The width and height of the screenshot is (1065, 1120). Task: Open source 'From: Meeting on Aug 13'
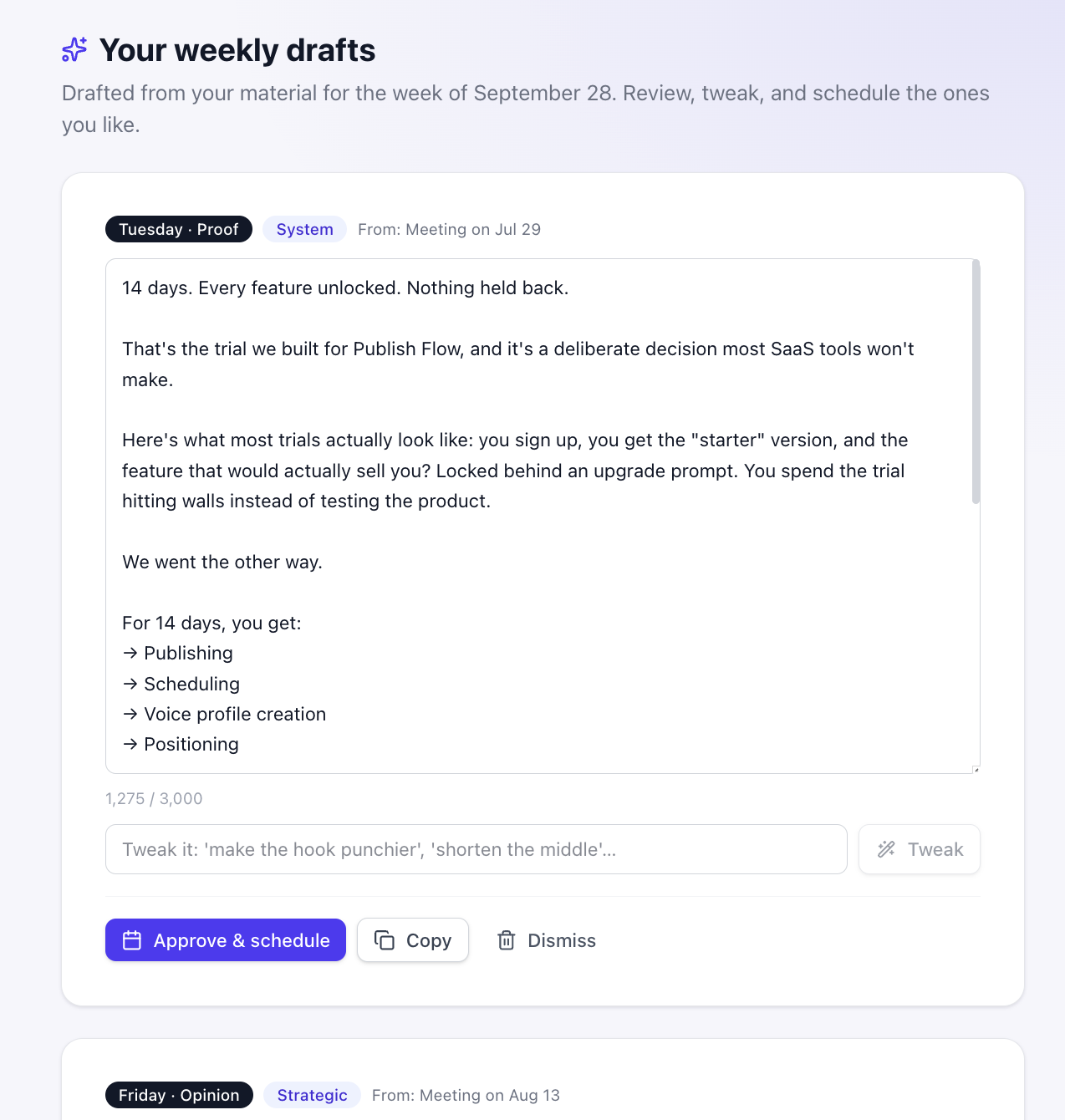[x=466, y=1095]
